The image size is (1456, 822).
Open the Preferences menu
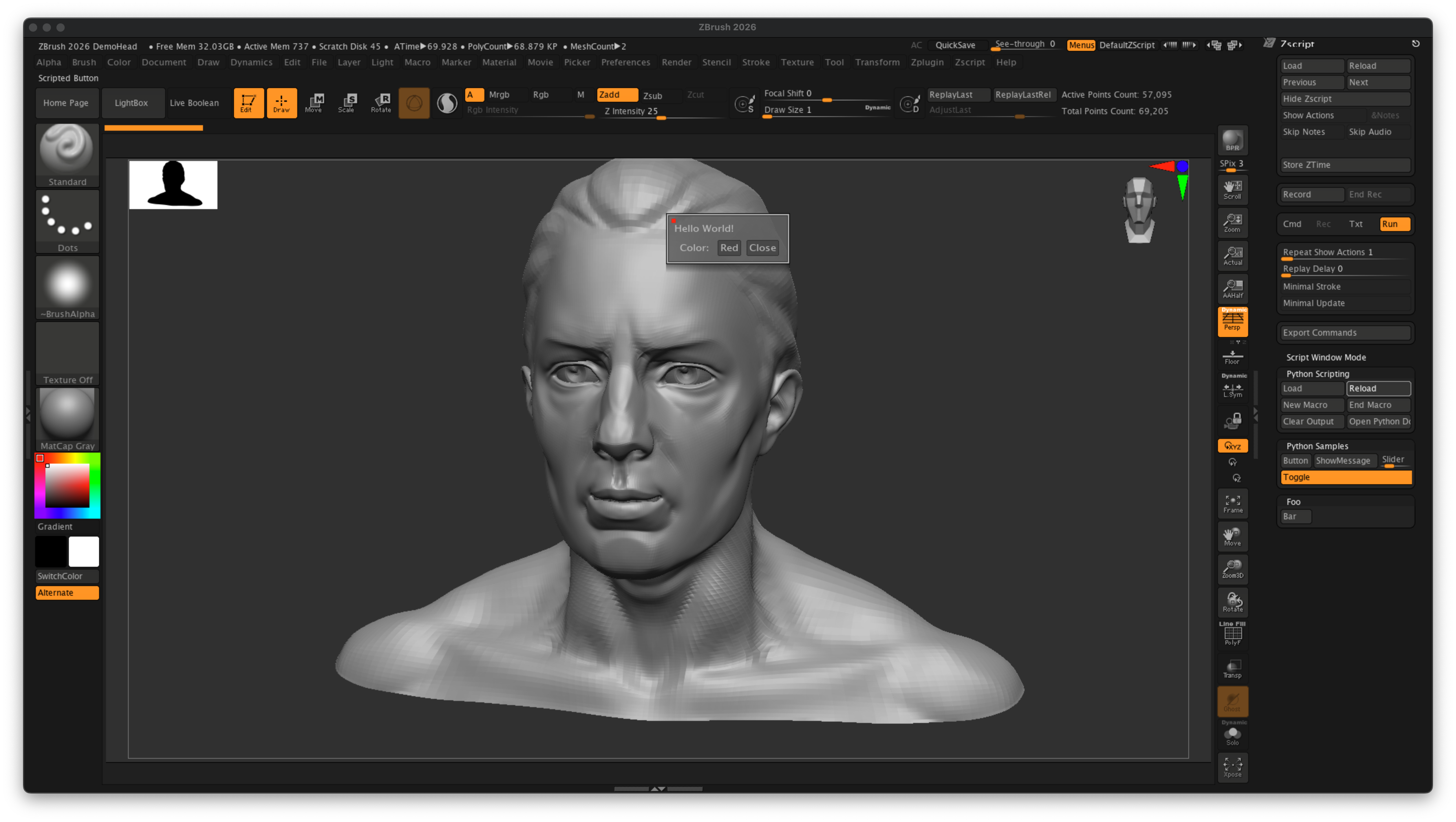tap(626, 62)
